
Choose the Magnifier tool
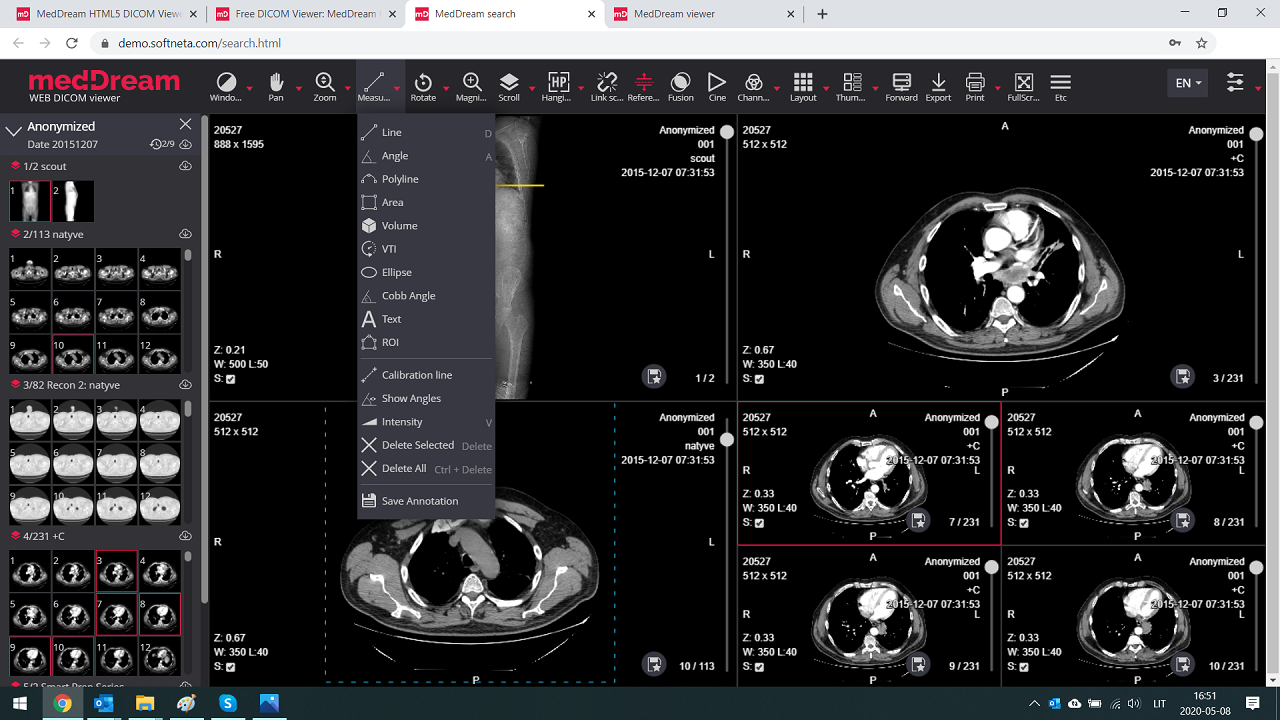471,86
